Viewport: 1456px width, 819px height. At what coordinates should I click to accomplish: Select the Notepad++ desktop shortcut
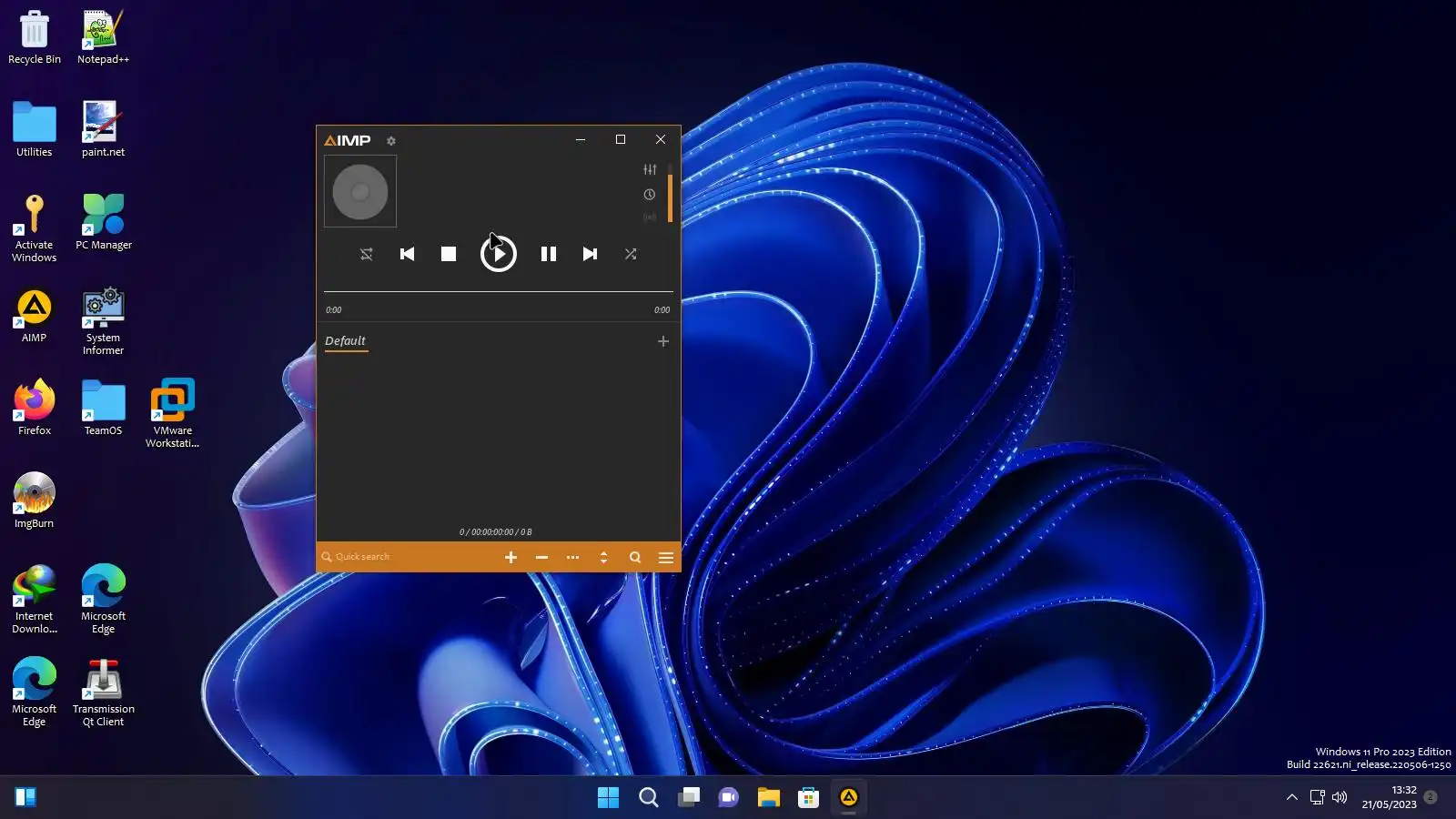pos(103,37)
